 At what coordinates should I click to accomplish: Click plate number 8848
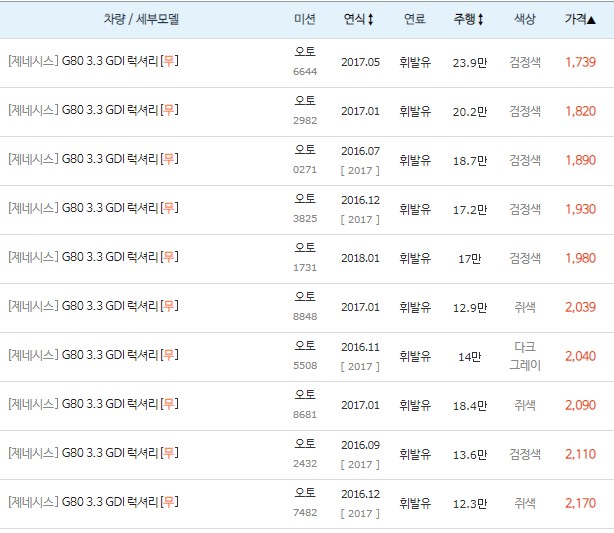click(305, 316)
